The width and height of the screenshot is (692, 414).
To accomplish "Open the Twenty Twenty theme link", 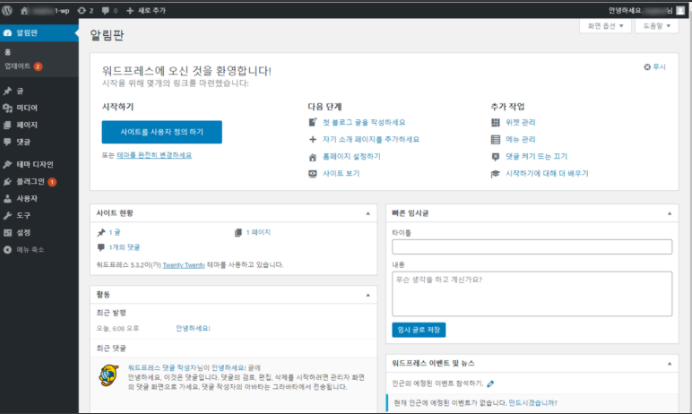I will [184, 265].
